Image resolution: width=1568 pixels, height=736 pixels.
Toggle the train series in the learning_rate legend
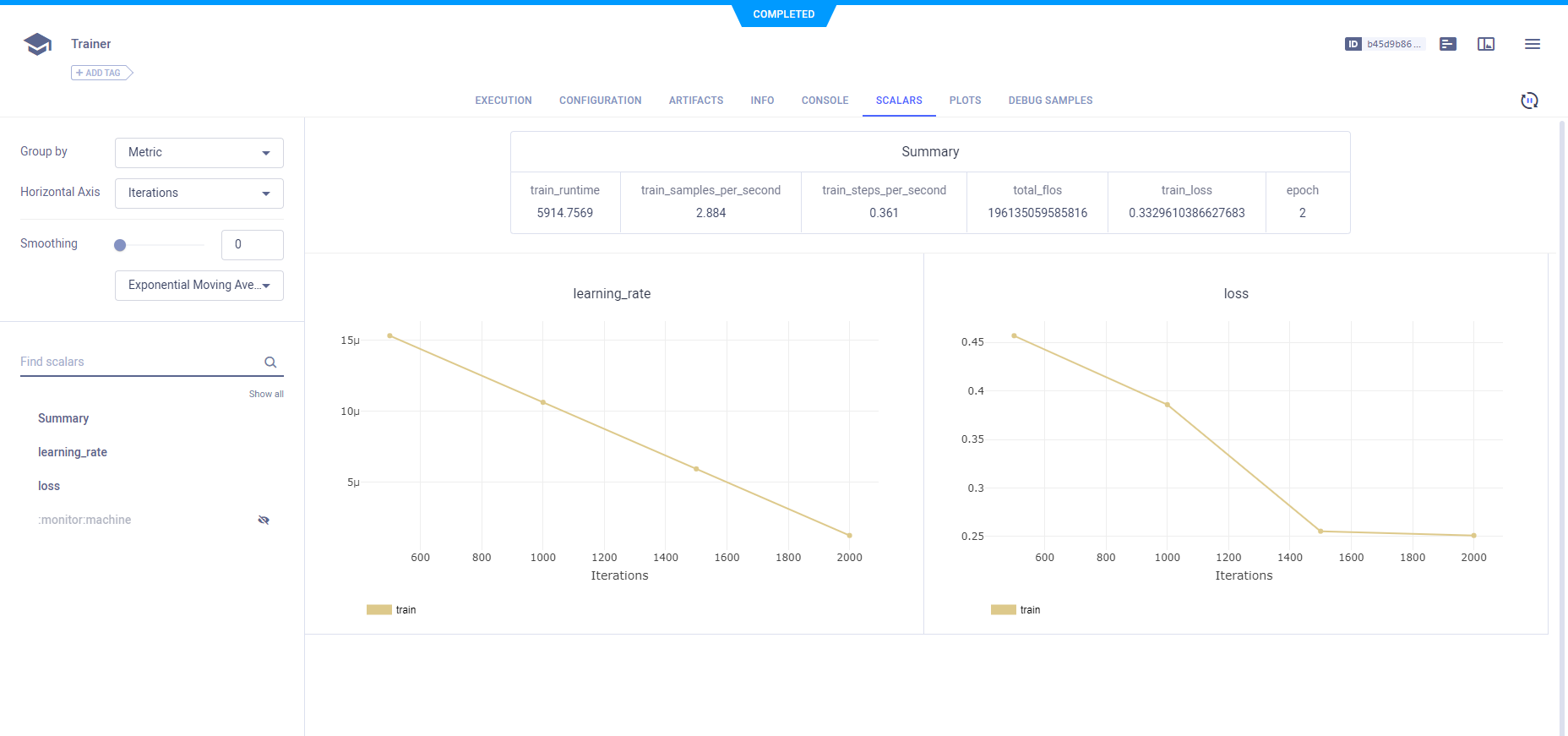(x=379, y=610)
